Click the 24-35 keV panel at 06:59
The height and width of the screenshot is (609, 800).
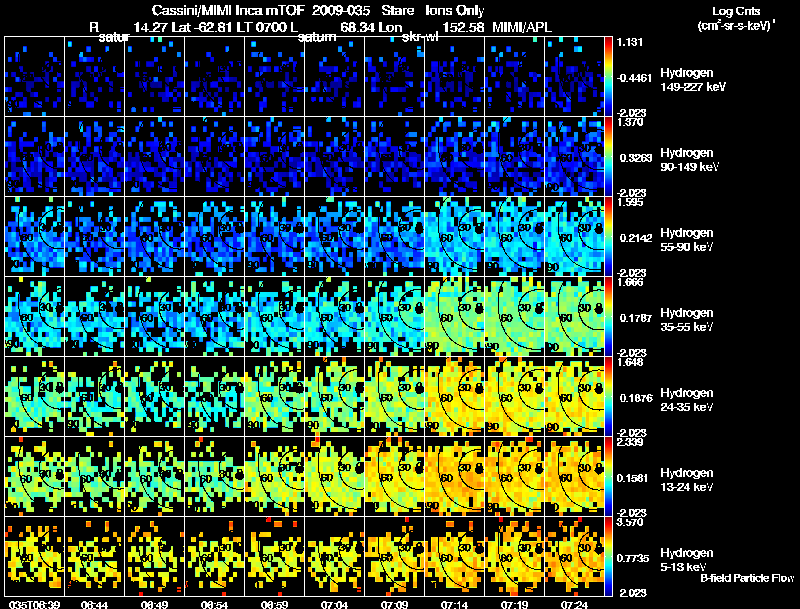point(274,396)
